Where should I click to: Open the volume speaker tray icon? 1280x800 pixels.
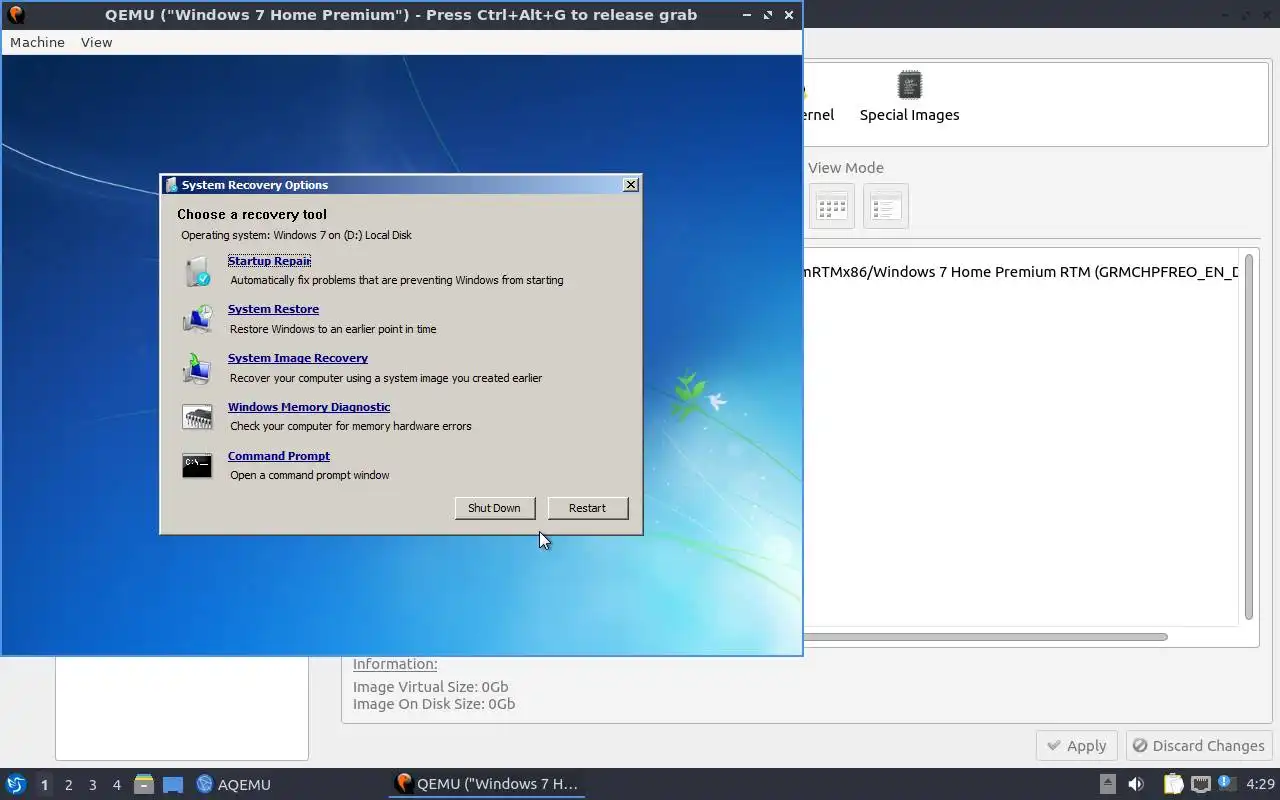(x=1136, y=784)
